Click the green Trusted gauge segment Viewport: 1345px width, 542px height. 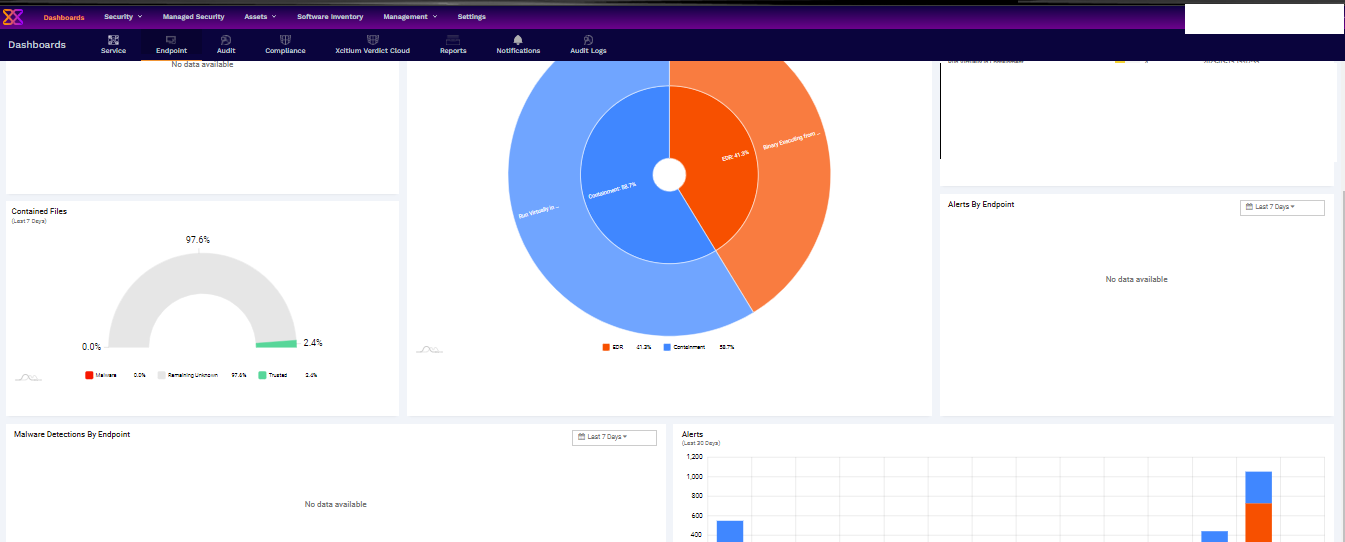[276, 344]
